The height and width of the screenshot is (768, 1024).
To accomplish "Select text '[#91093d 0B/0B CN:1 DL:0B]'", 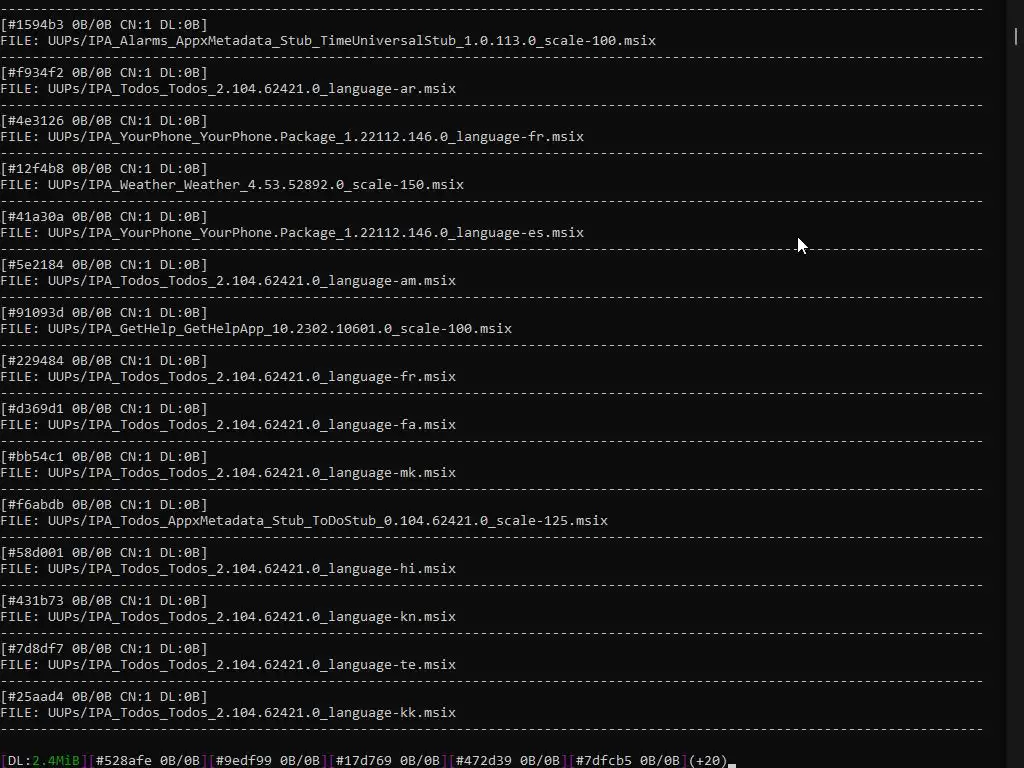I will point(104,313).
